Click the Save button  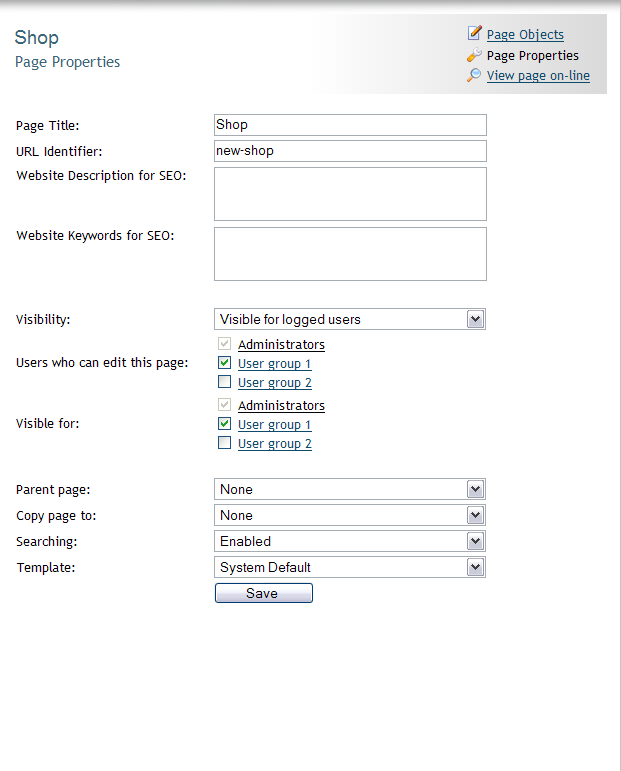[x=264, y=593]
